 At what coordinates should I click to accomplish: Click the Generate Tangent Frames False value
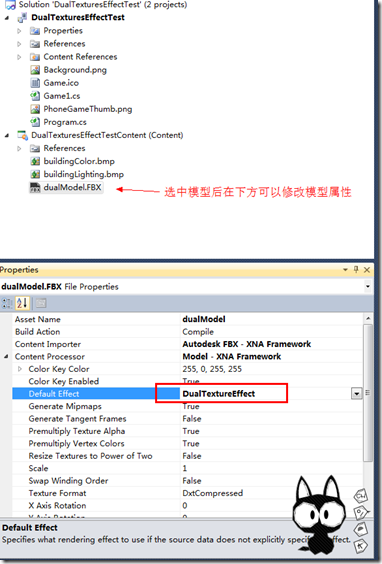coord(192,418)
